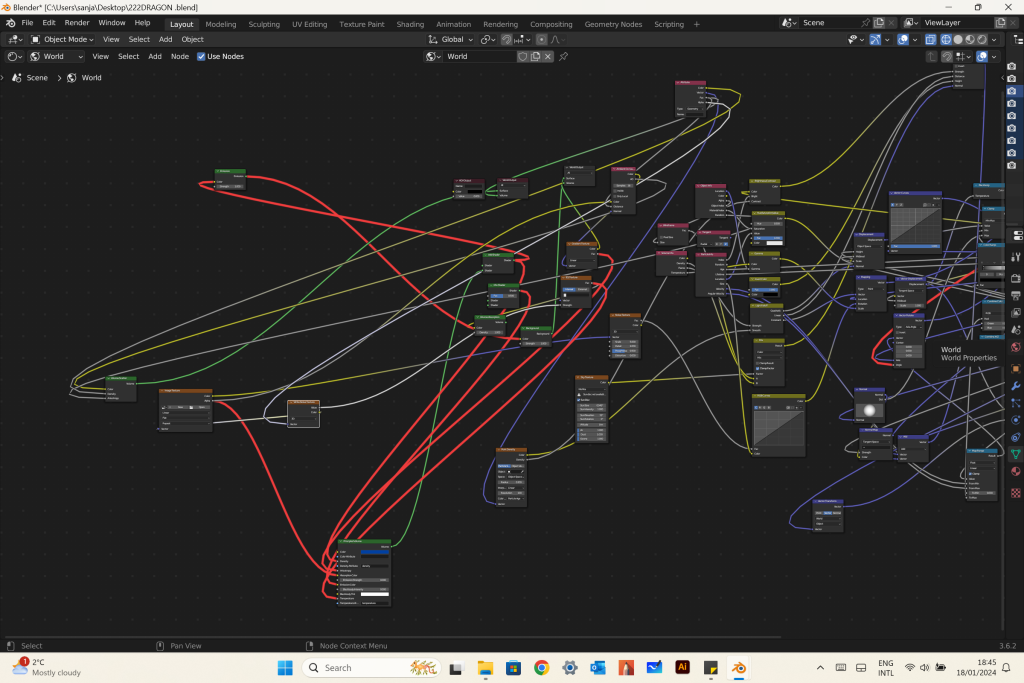Image resolution: width=1024 pixels, height=683 pixels.
Task: Toggle node editor snapping
Action: [x=947, y=56]
